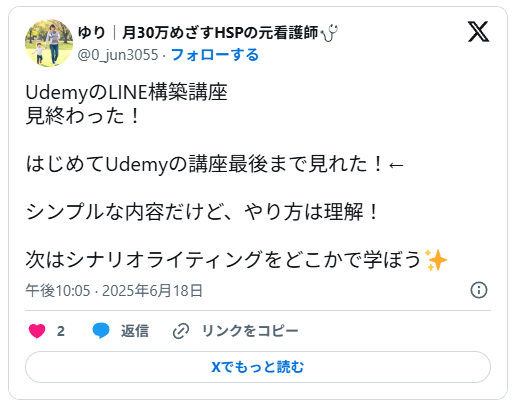This screenshot has width=513, height=402.
Task: Click the UdemyのLINE構築講座 text line
Action: pos(127,92)
